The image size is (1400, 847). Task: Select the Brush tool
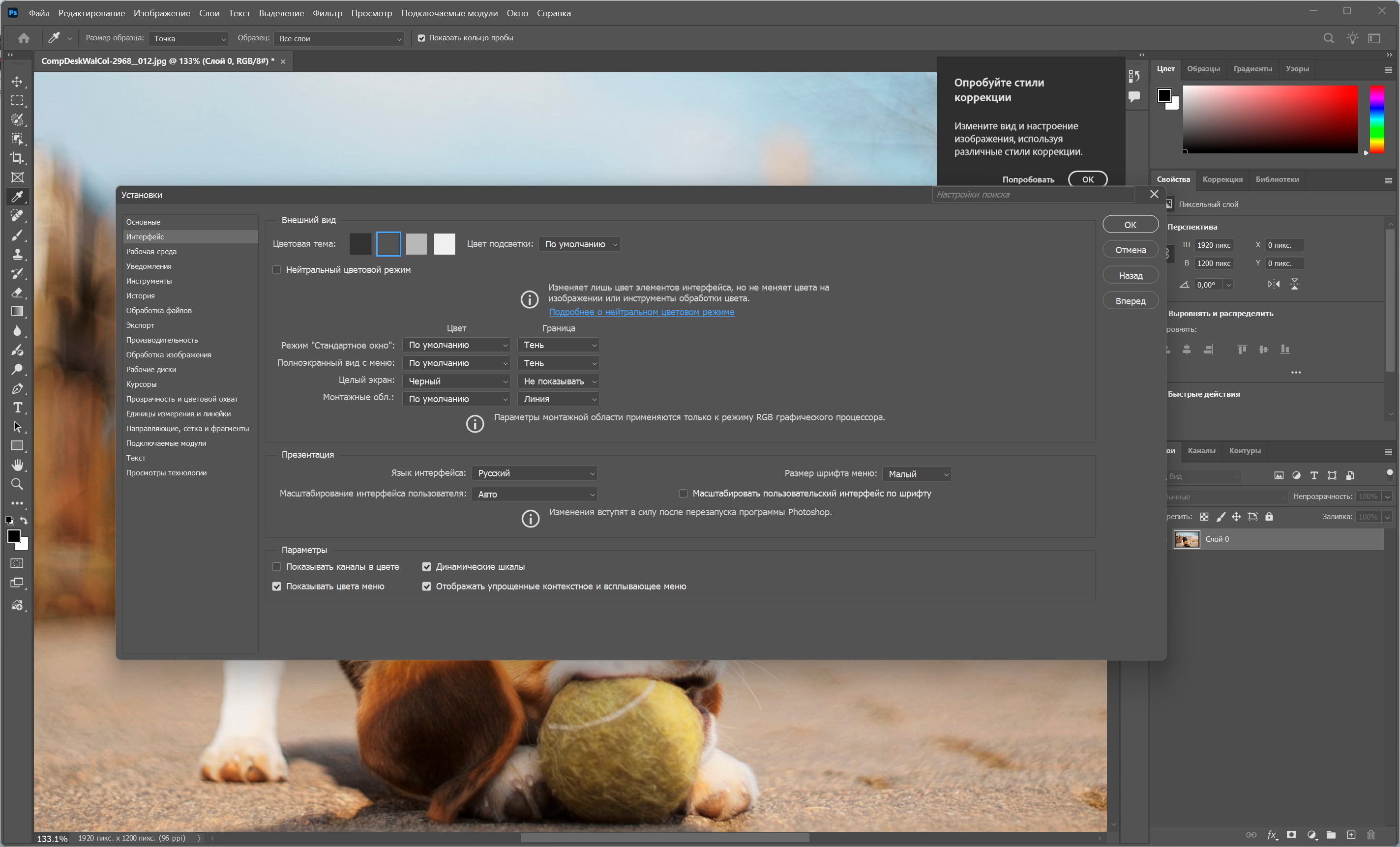(17, 234)
